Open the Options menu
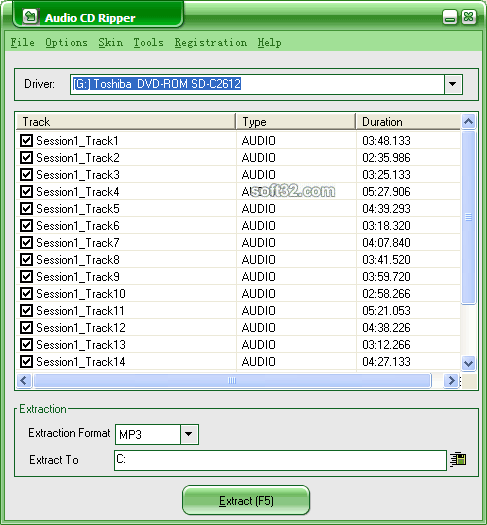Screen dimensions: 487x525 coord(66,43)
